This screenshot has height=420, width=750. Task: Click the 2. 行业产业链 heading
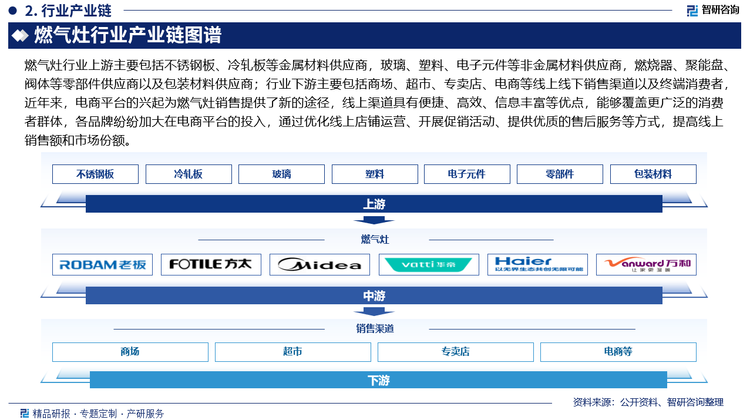[x=68, y=10]
